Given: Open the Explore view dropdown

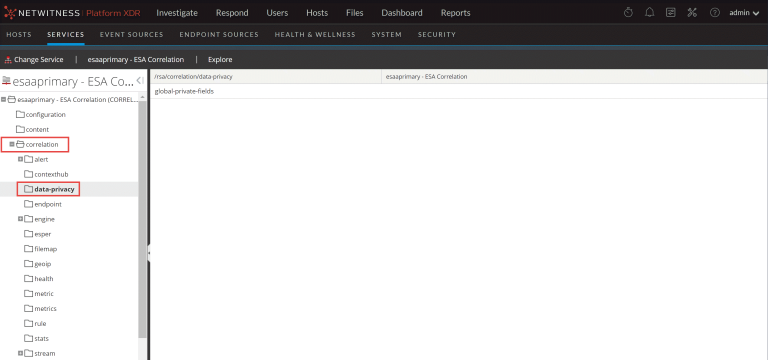Looking at the screenshot, I should 220,59.
